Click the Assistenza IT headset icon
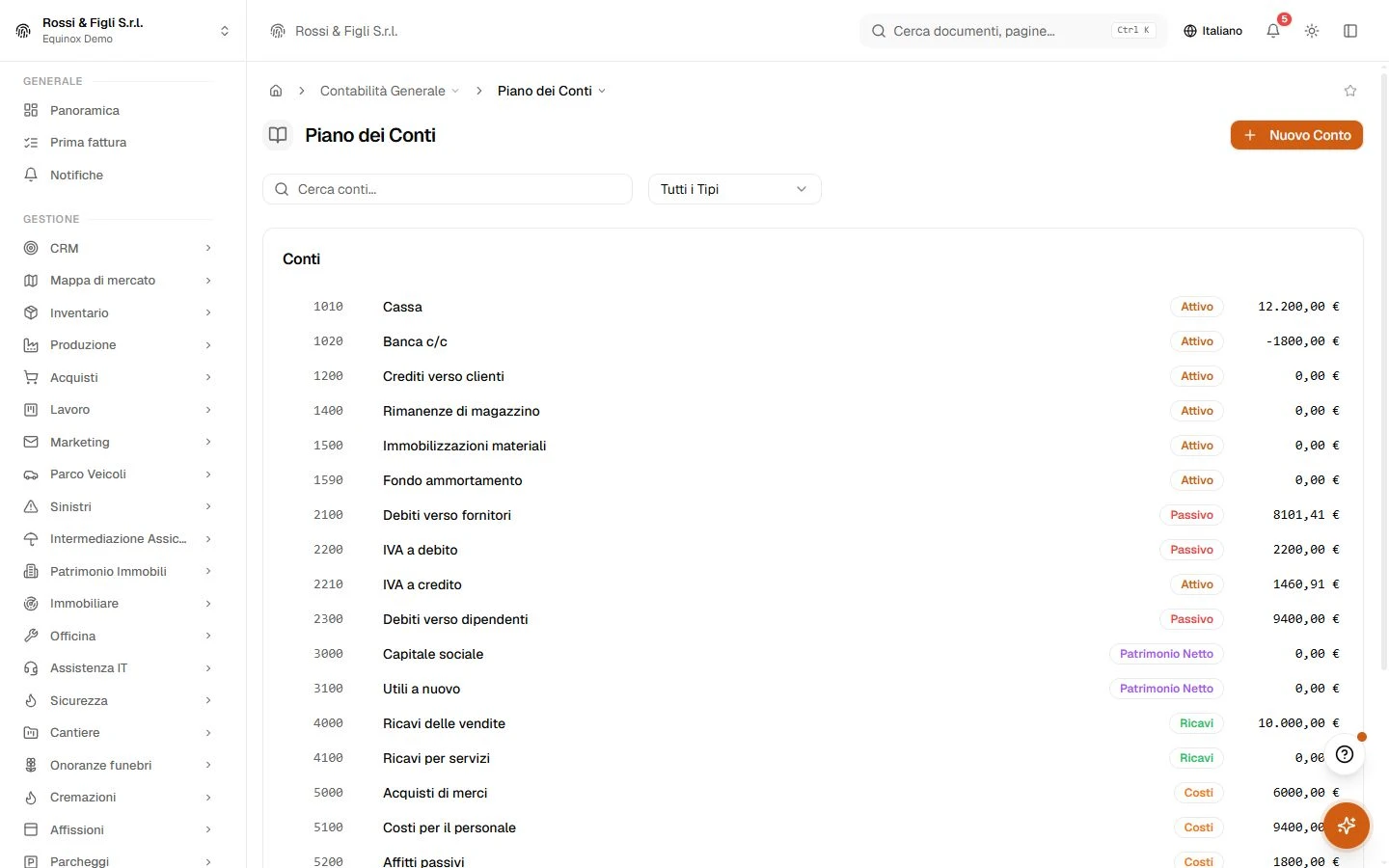The height and width of the screenshot is (868, 1389). (x=31, y=668)
